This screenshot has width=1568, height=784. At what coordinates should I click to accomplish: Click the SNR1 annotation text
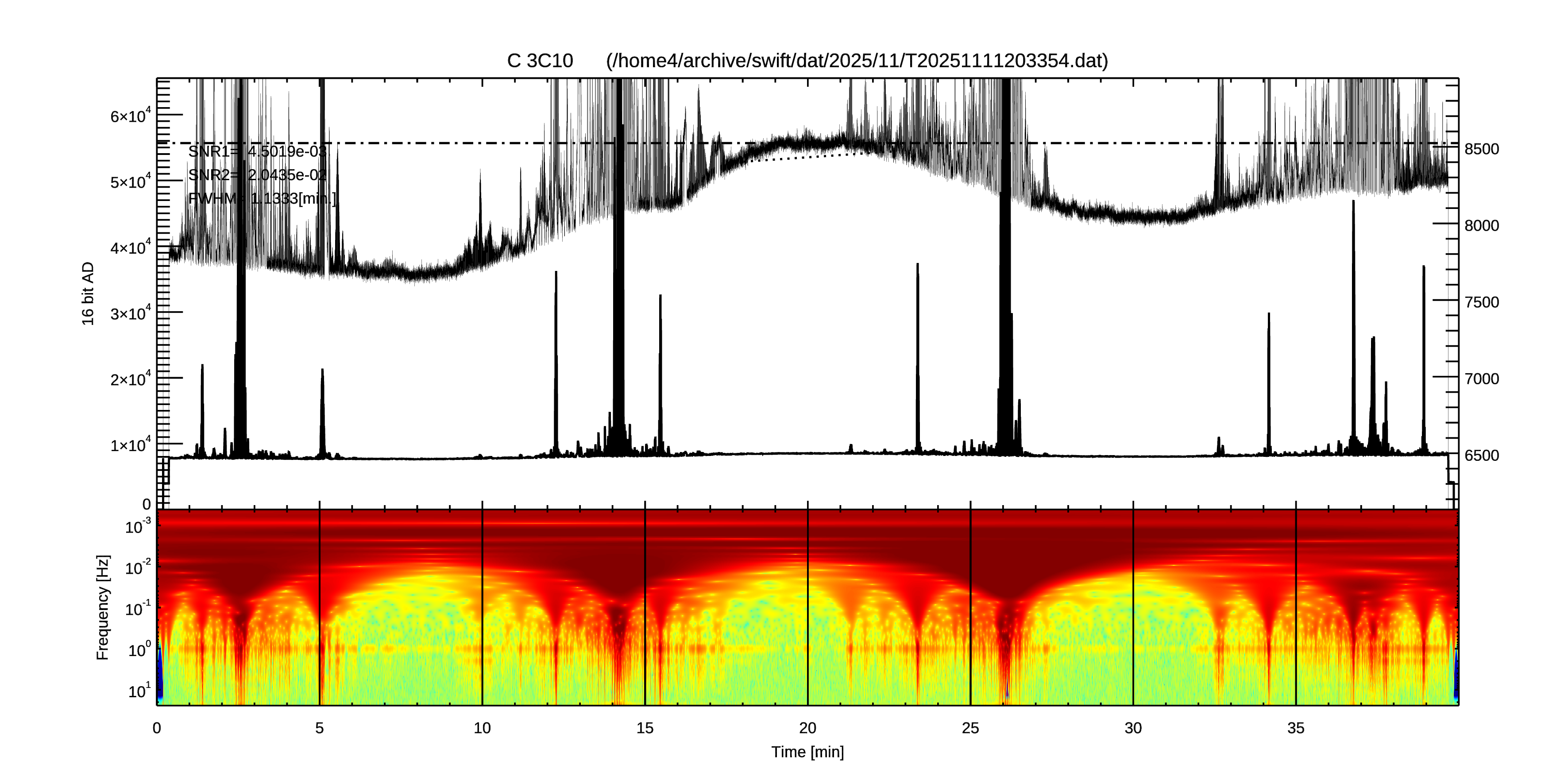[258, 151]
